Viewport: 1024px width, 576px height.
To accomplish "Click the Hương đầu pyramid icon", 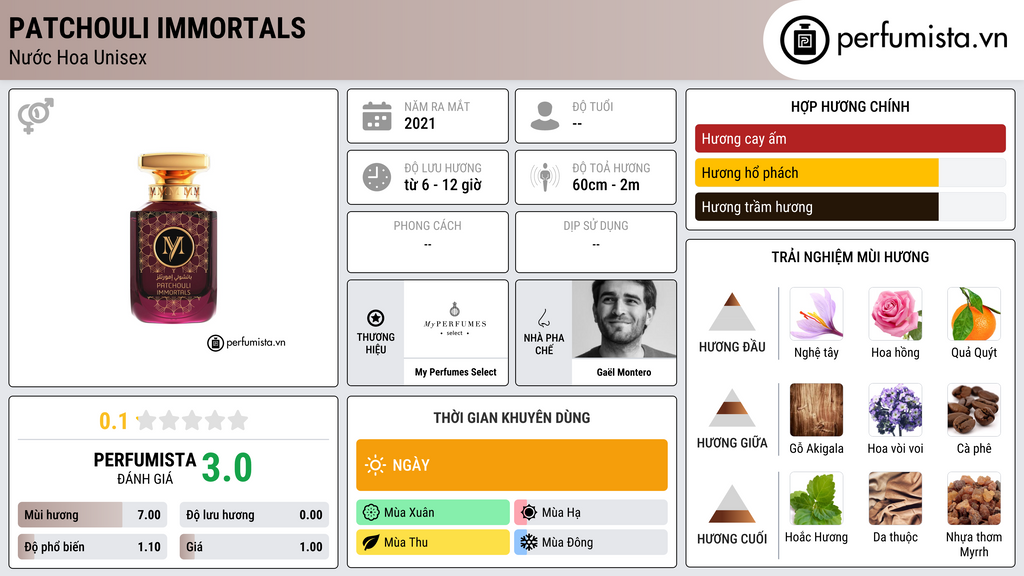I will pos(732,312).
